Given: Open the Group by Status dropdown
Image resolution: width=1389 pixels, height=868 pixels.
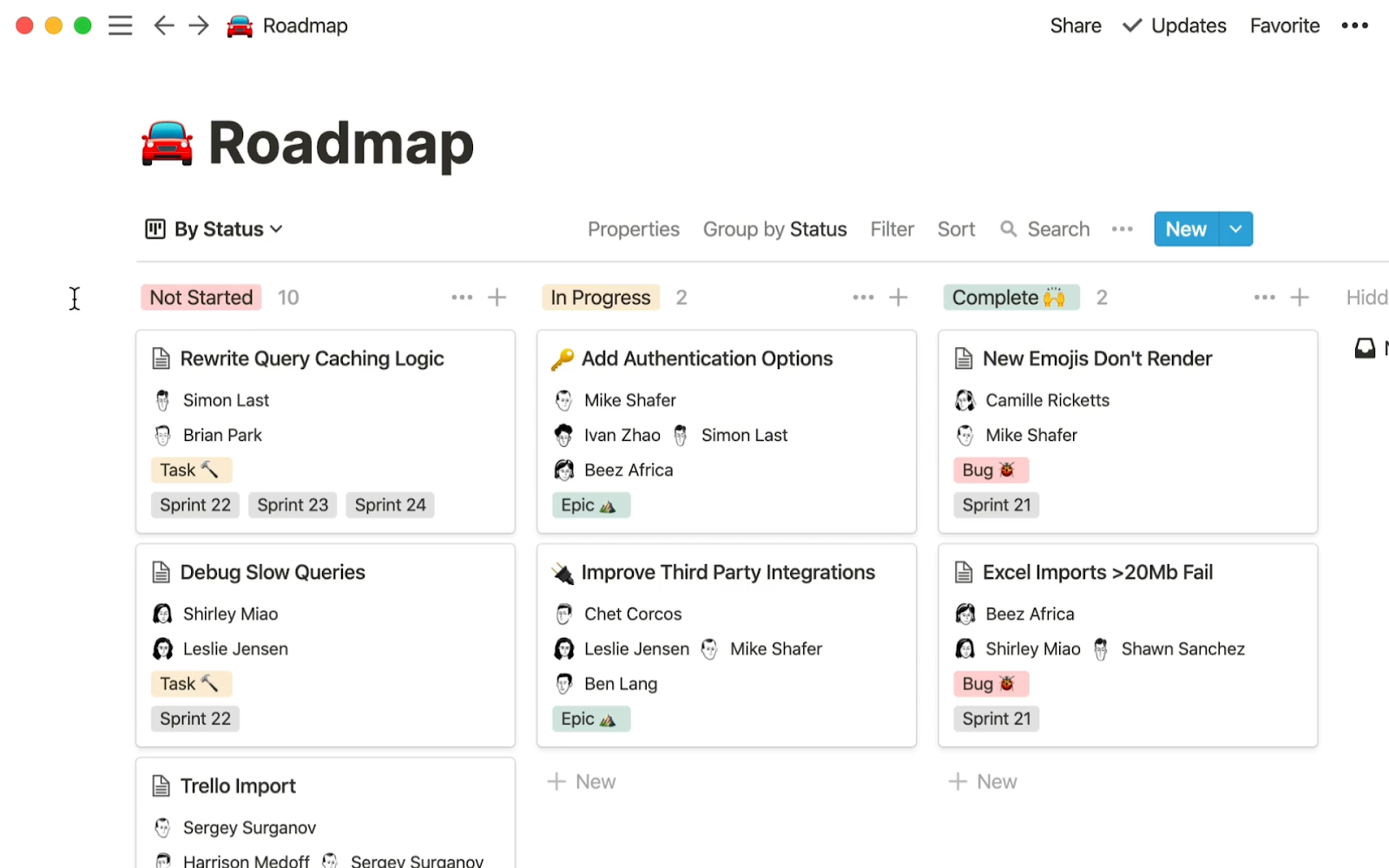Looking at the screenshot, I should (774, 228).
